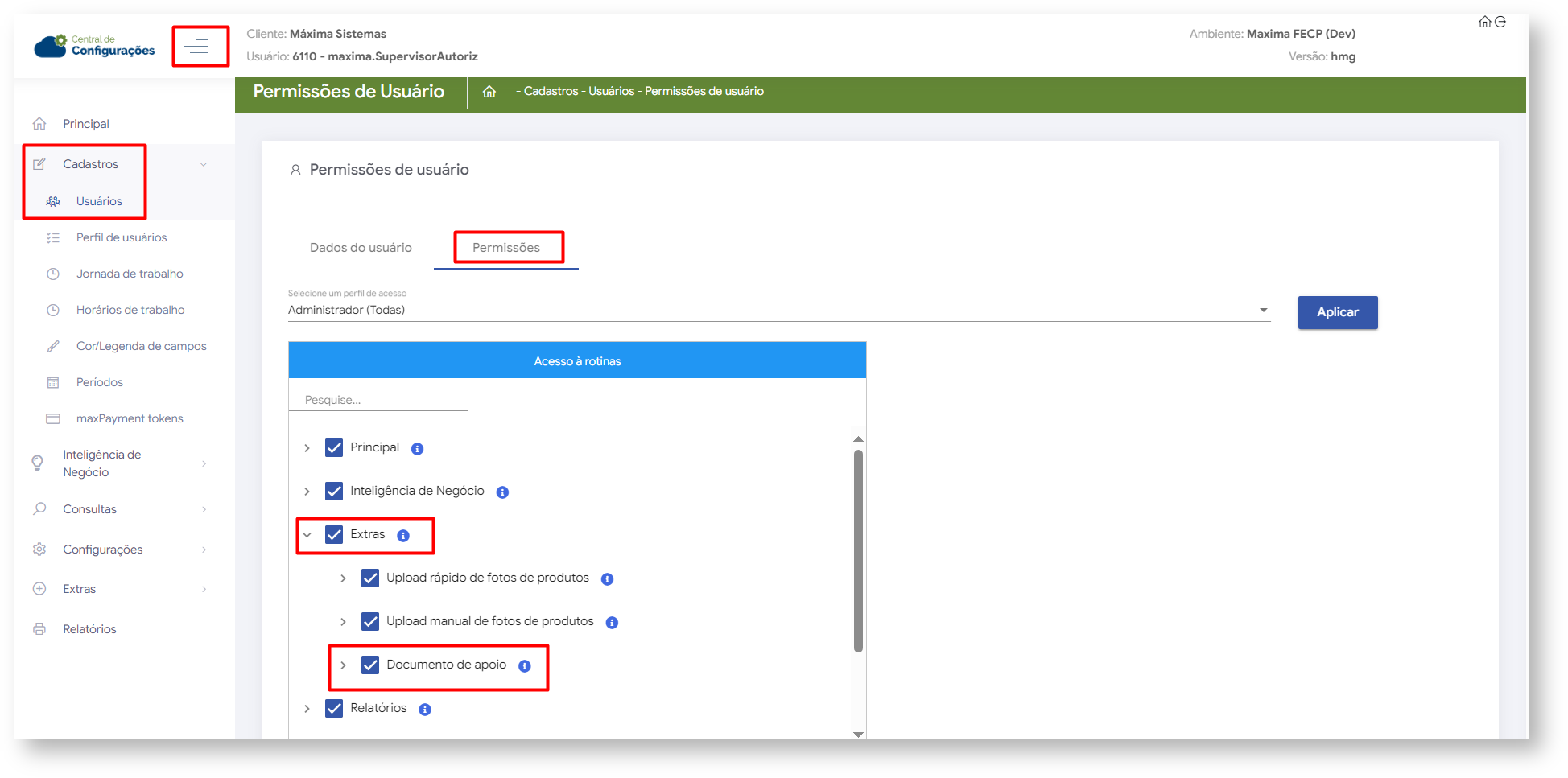Viewport: 1568px width, 778px height.
Task: Click the Períodos calendar icon
Action: click(53, 382)
